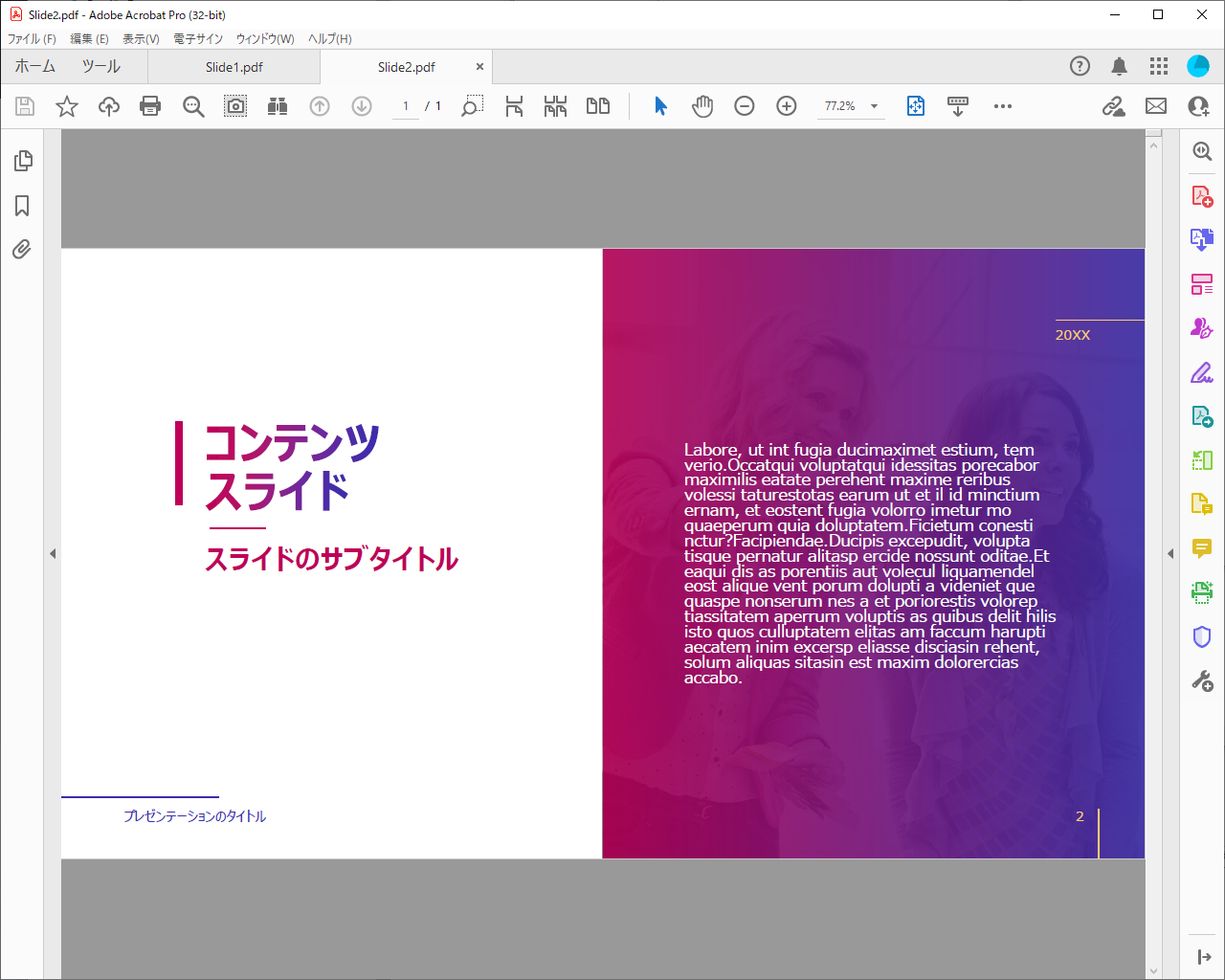This screenshot has height=980, width=1225.
Task: Open the page thumbnails panel
Action: coord(23,161)
